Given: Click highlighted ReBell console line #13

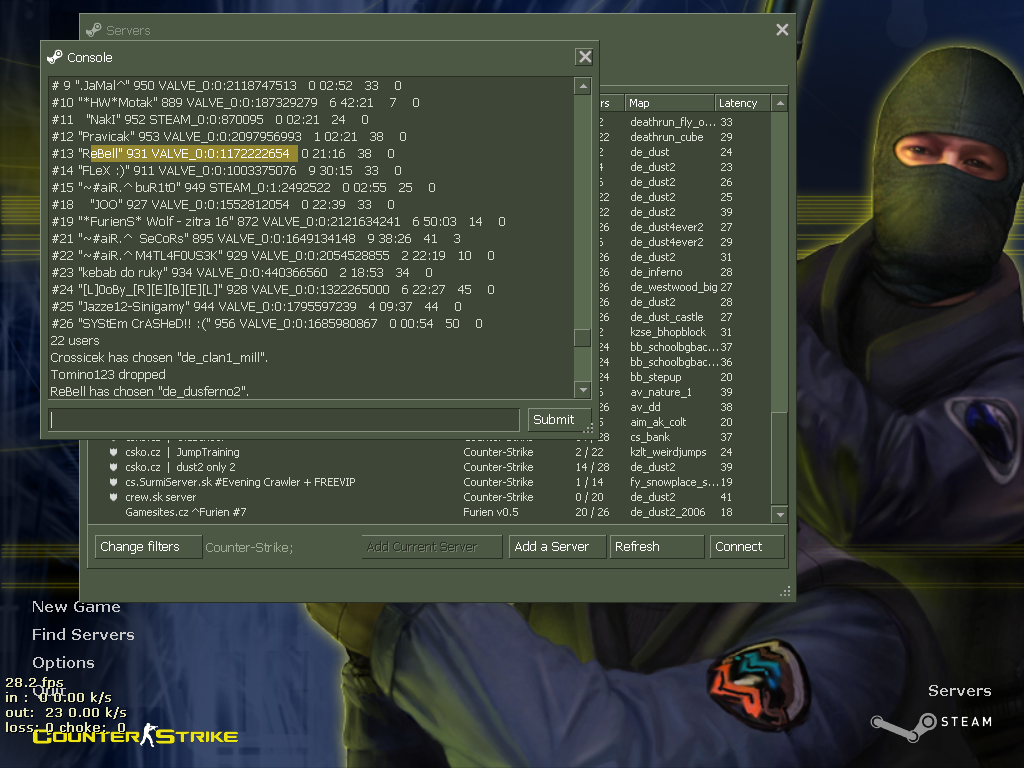Looking at the screenshot, I should click(x=223, y=153).
